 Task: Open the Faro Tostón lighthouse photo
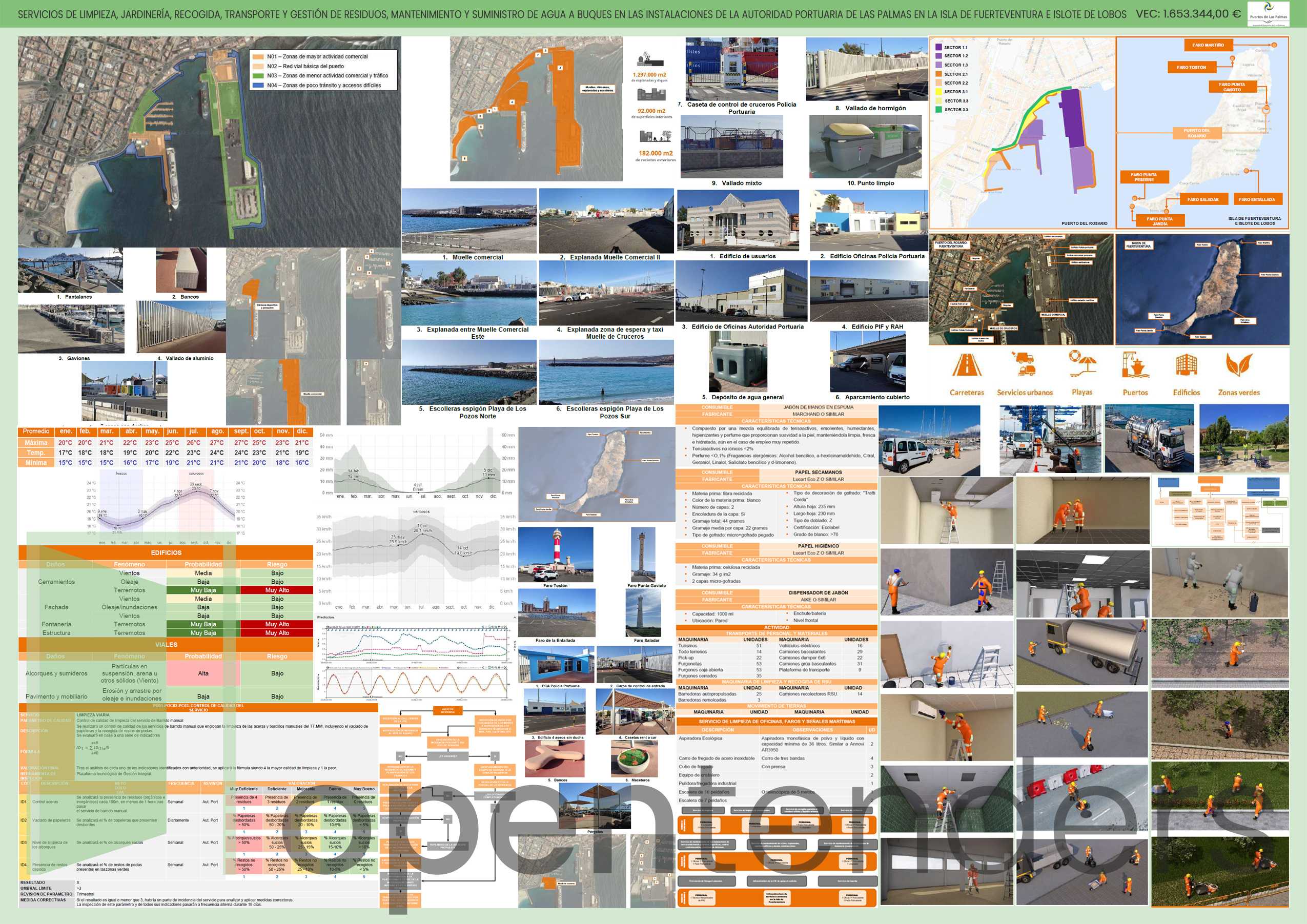[x=556, y=555]
